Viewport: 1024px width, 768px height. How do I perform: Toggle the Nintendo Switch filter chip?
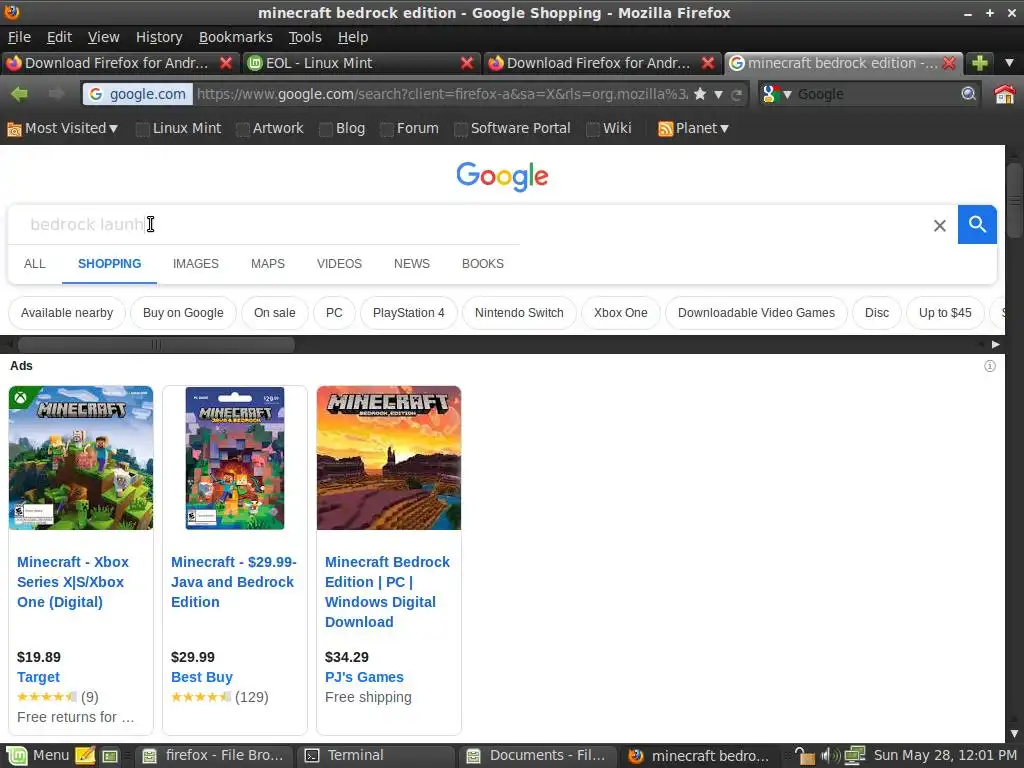(x=519, y=313)
